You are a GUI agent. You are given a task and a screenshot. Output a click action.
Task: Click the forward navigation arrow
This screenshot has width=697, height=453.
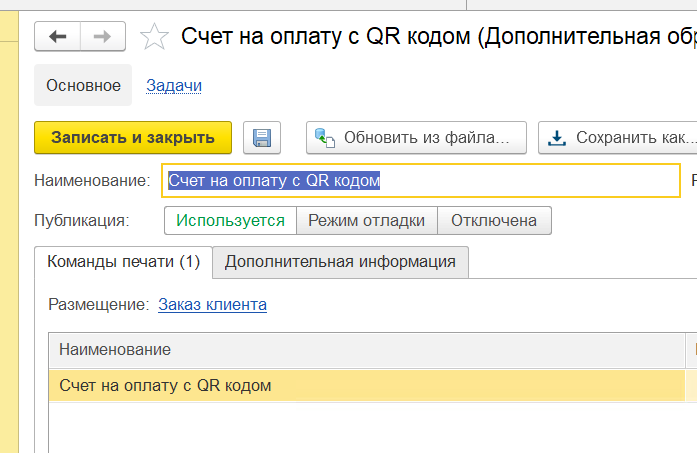pyautogui.click(x=101, y=37)
